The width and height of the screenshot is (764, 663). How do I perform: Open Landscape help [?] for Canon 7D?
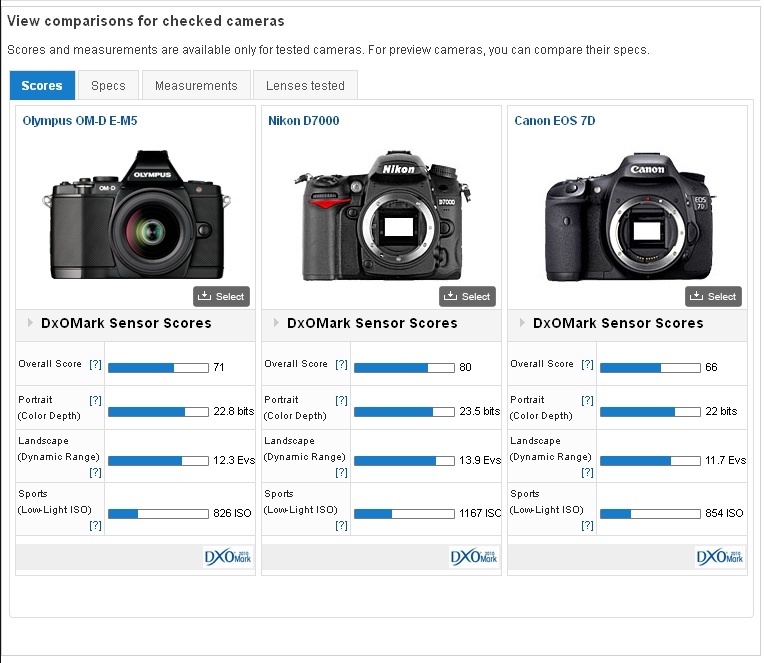[x=588, y=472]
